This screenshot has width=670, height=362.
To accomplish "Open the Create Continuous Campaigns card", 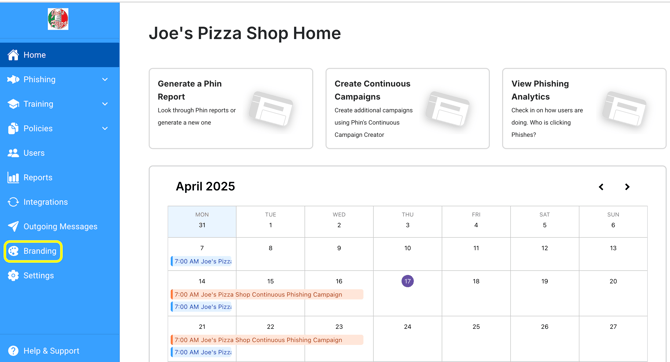I will coord(408,109).
